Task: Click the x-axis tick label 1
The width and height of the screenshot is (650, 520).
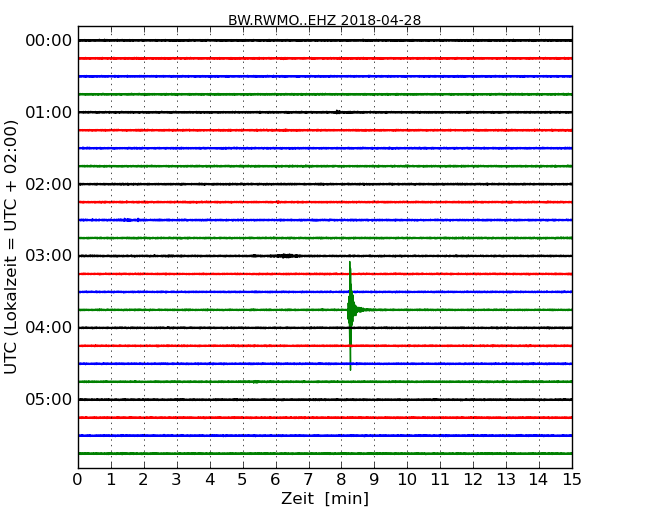Action: [x=111, y=480]
